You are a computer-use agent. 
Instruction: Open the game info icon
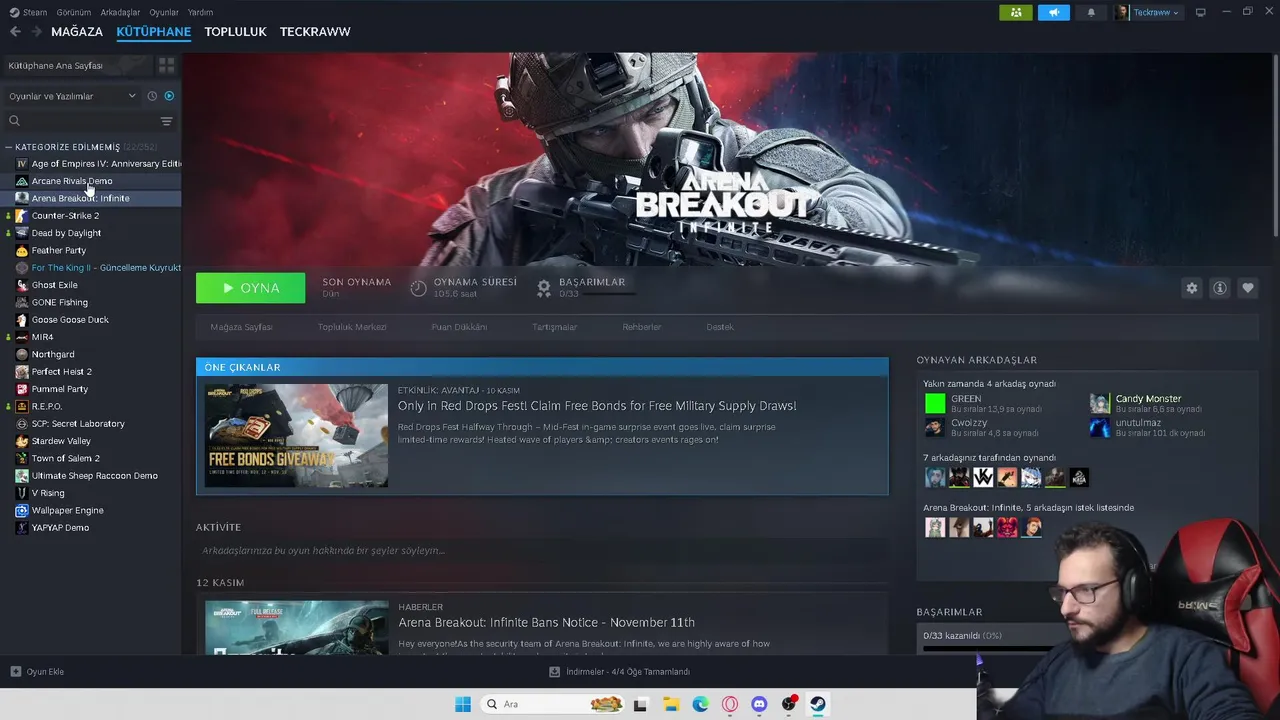pyautogui.click(x=1219, y=288)
